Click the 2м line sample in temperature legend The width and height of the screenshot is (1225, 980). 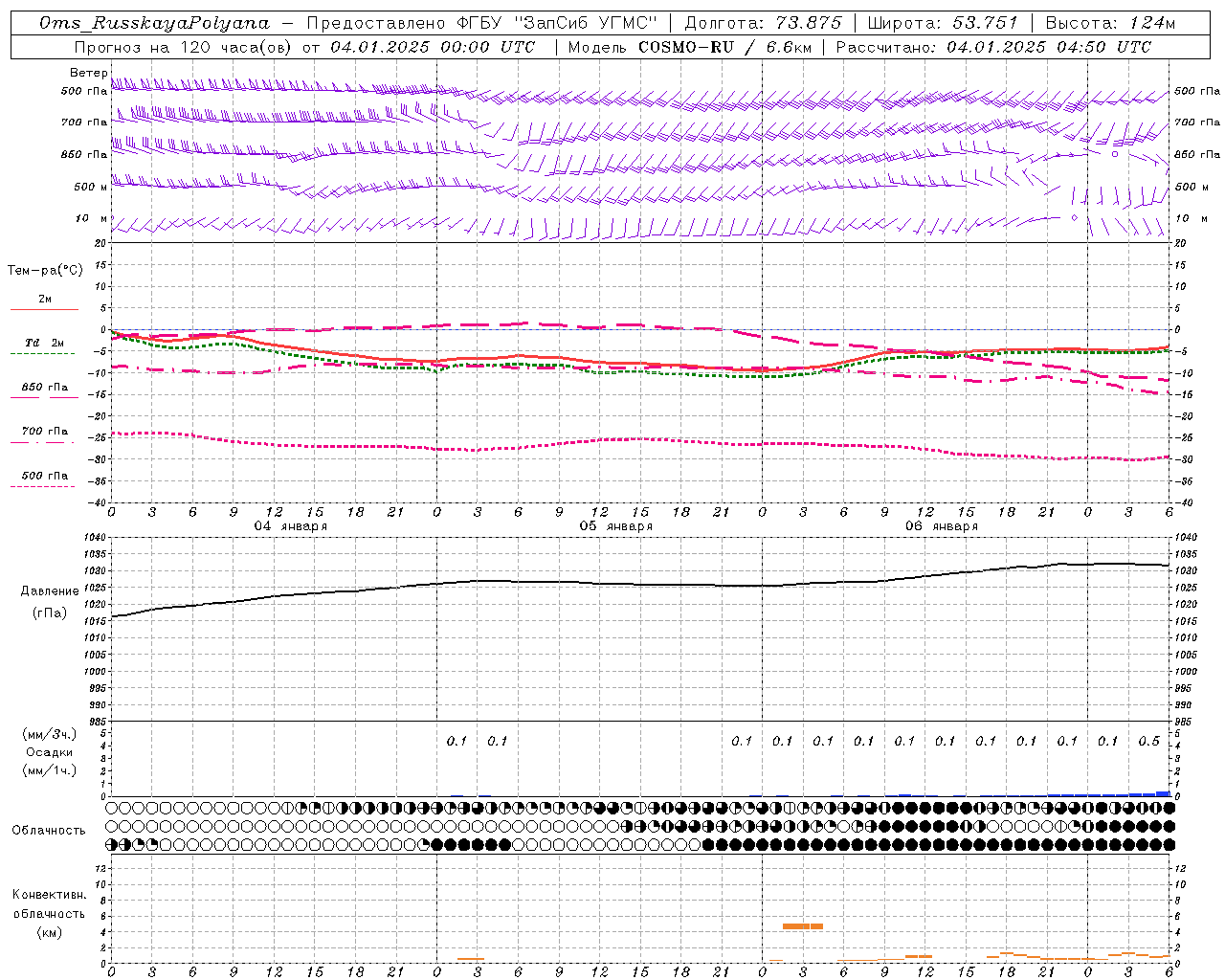point(44,309)
